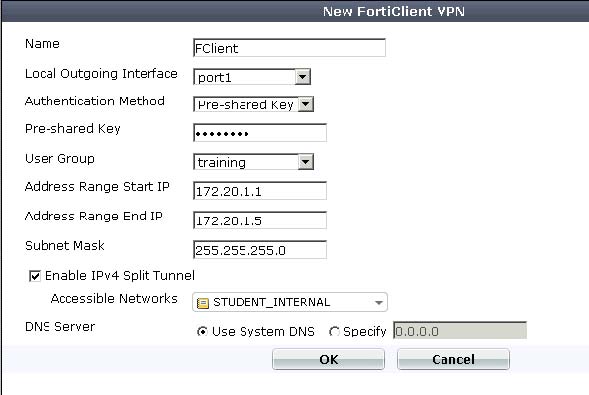Select the Use System DNS radio button
The width and height of the screenshot is (589, 395).
pos(202,332)
